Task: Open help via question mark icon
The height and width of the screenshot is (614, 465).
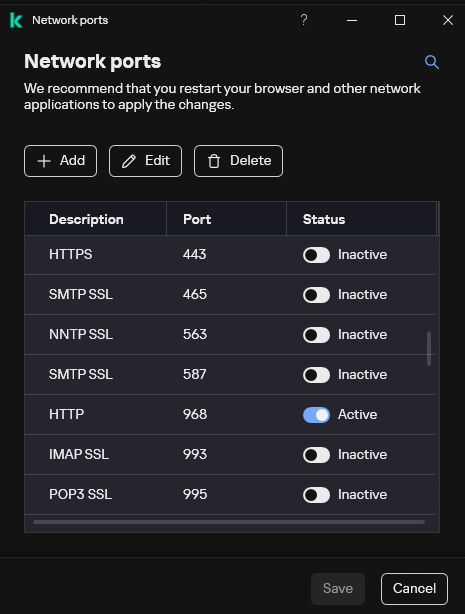Action: (304, 20)
